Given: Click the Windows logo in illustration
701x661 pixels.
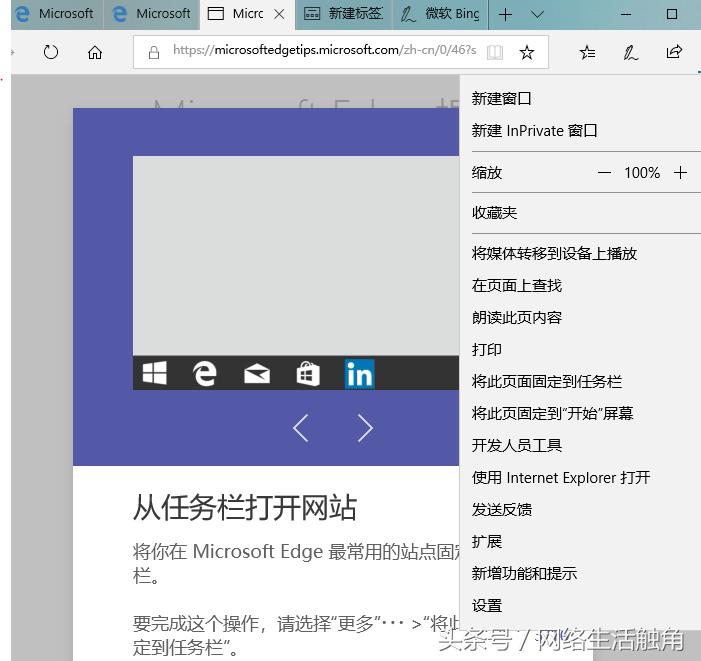Looking at the screenshot, I should click(155, 373).
